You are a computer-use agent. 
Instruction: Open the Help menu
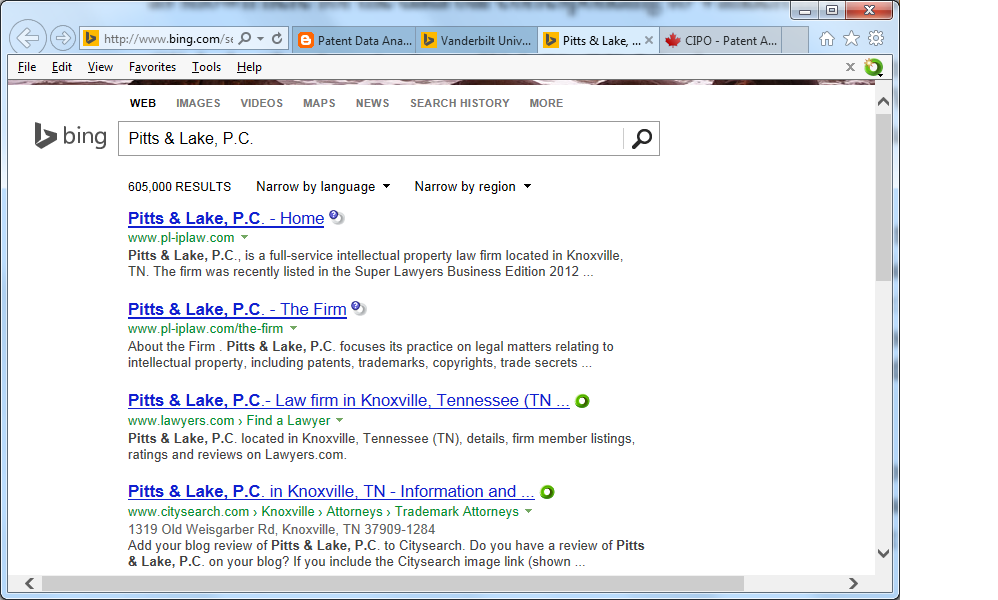(x=249, y=67)
